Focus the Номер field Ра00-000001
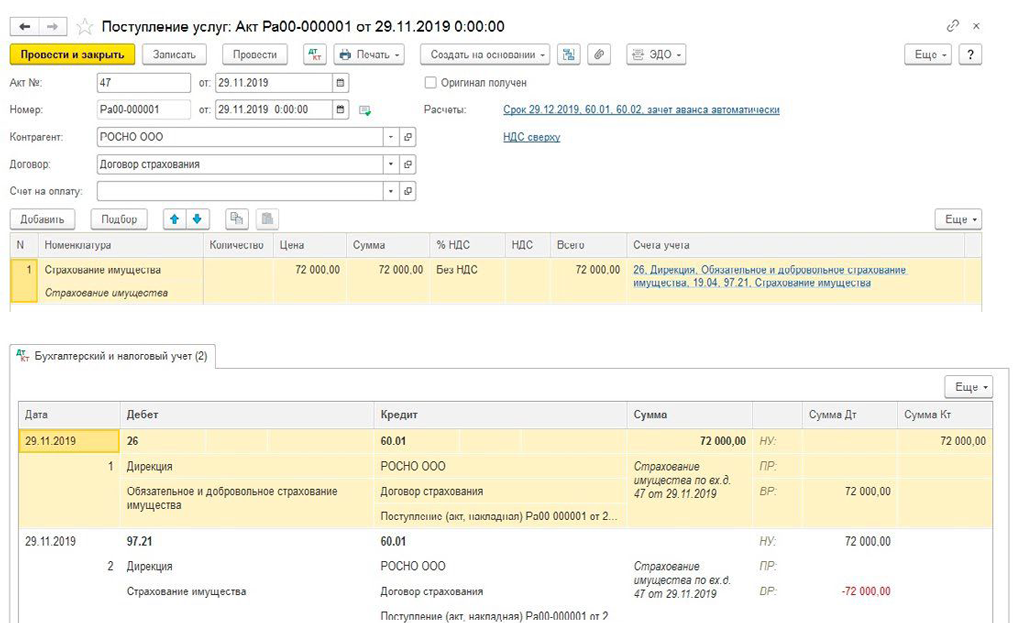This screenshot has width=1024, height=623. [x=144, y=110]
